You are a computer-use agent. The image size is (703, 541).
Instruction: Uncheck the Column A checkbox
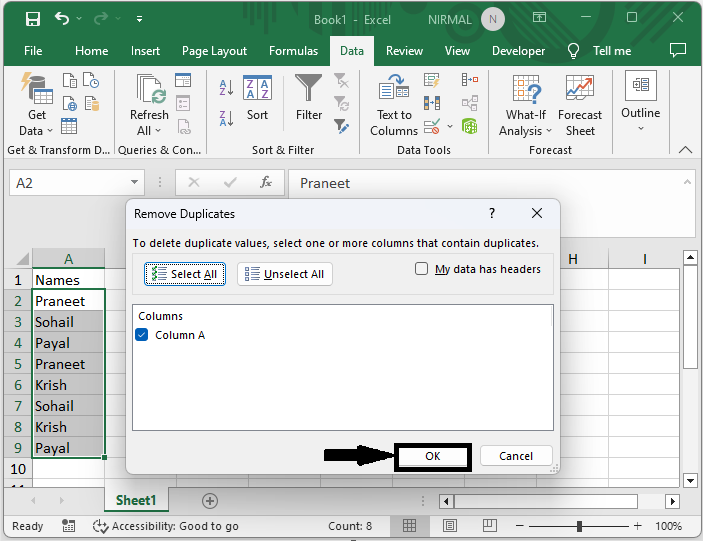142,335
